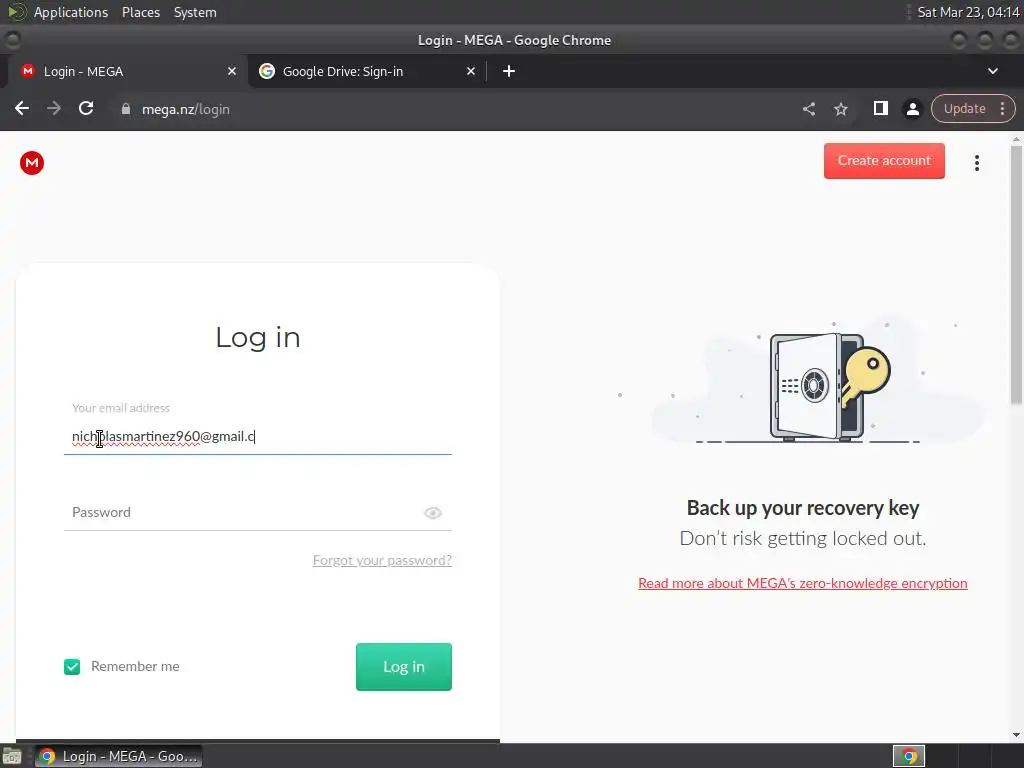Toggle password visibility eye icon
The height and width of the screenshot is (768, 1024).
[433, 513]
